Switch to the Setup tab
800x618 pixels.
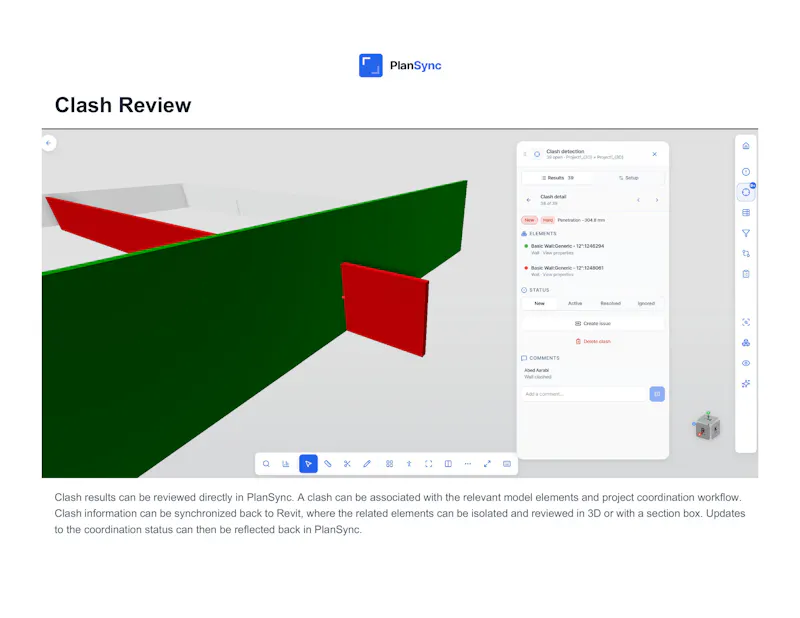coord(629,178)
